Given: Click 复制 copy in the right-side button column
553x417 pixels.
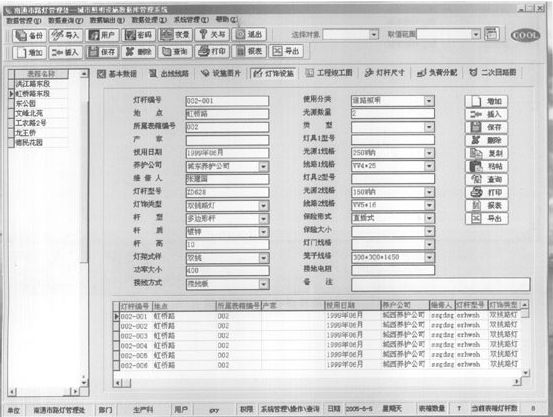Looking at the screenshot, I should (486, 153).
